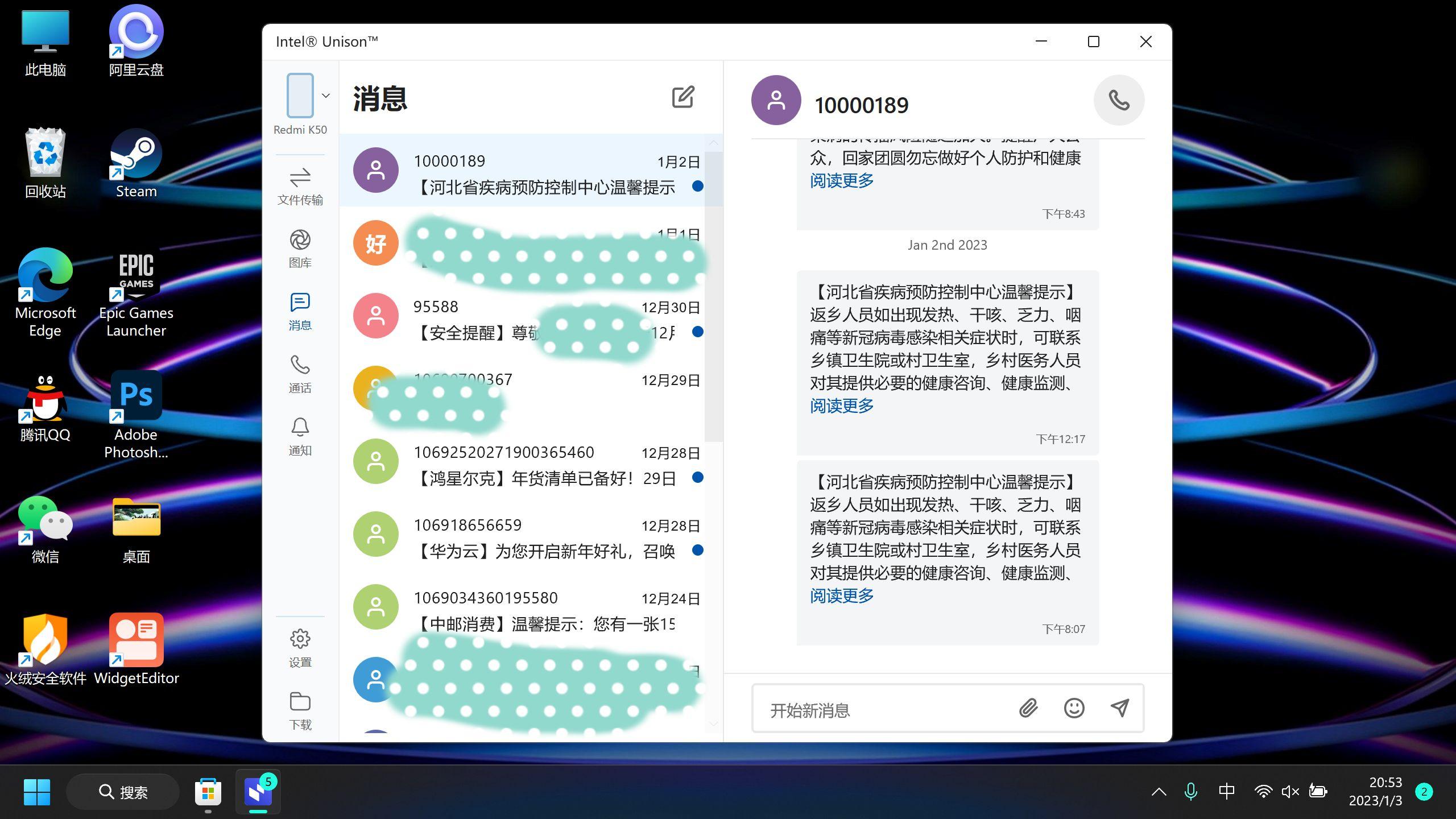
Task: Open clock showing 20:53 2023/1/3
Action: (1375, 792)
